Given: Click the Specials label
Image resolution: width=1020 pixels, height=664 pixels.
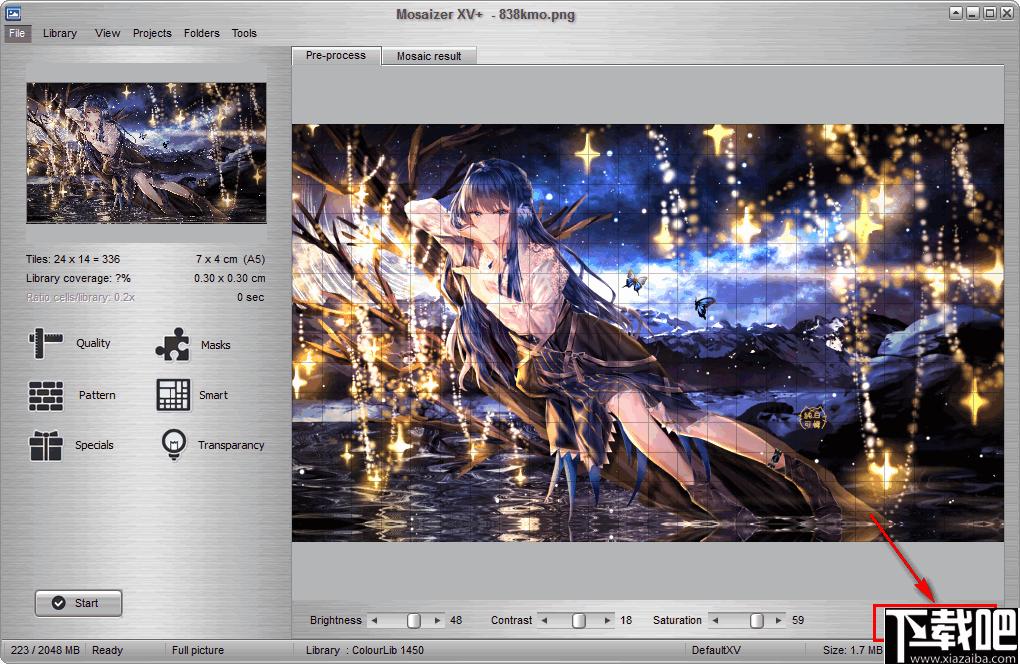Looking at the screenshot, I should coord(94,445).
